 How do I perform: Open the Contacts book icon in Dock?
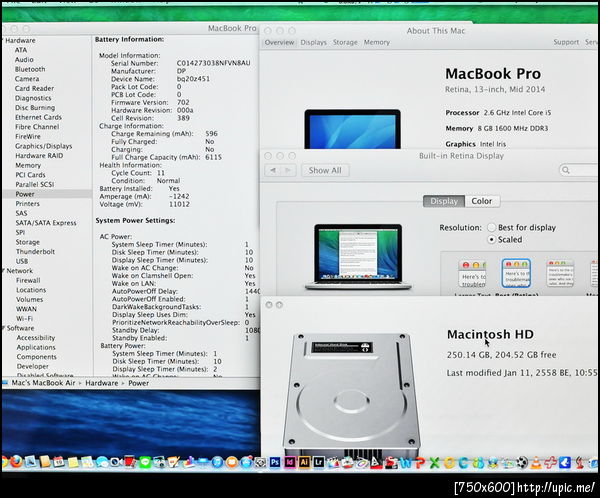click(x=45, y=462)
